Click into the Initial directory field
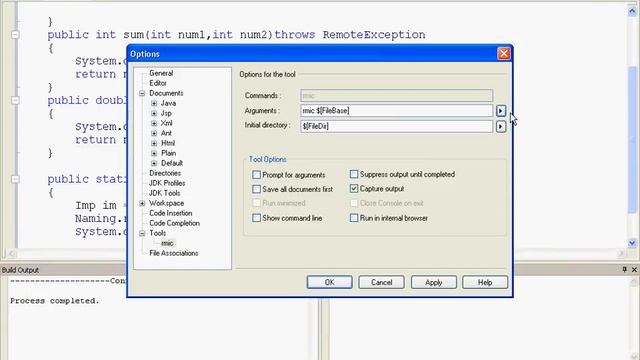The height and width of the screenshot is (360, 640). tap(397, 127)
